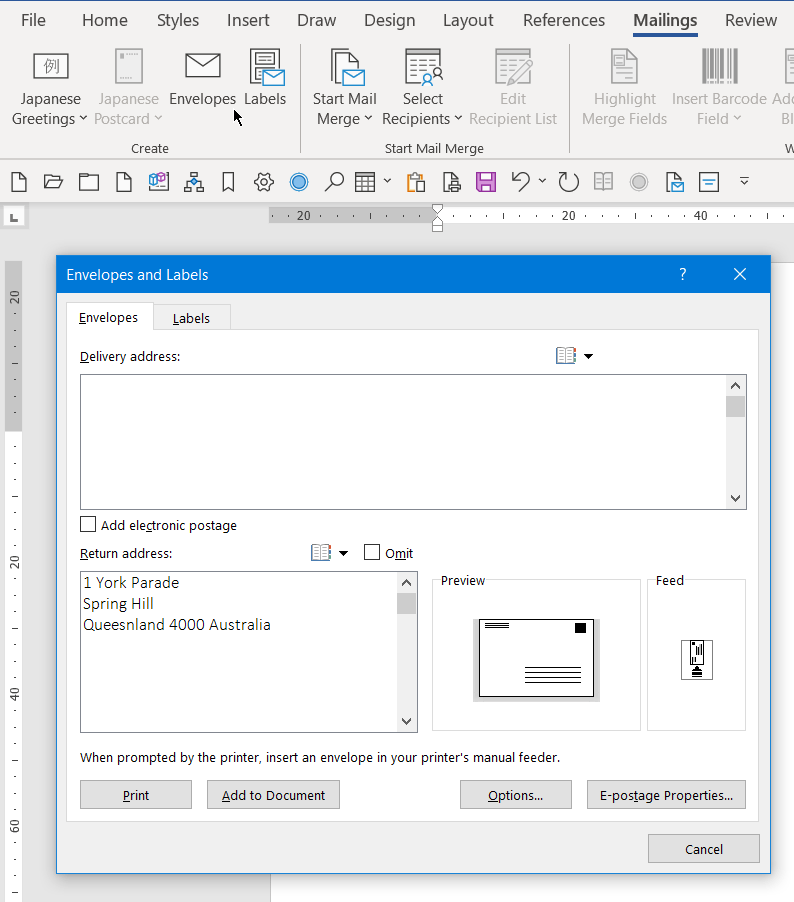794x902 pixels.
Task: Open the References ribbon tab
Action: (564, 20)
